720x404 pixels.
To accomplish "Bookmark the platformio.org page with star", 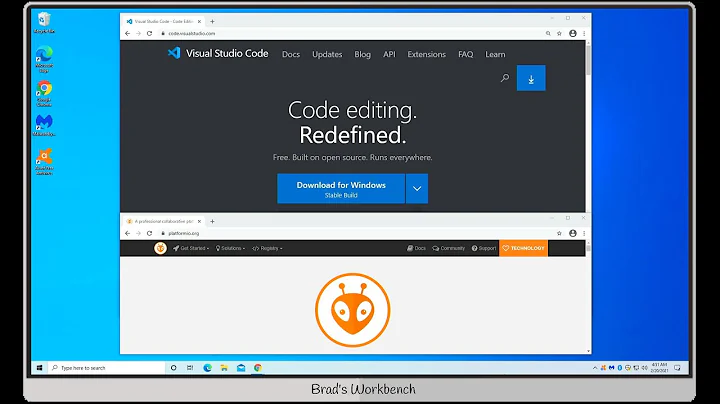I will [559, 233].
